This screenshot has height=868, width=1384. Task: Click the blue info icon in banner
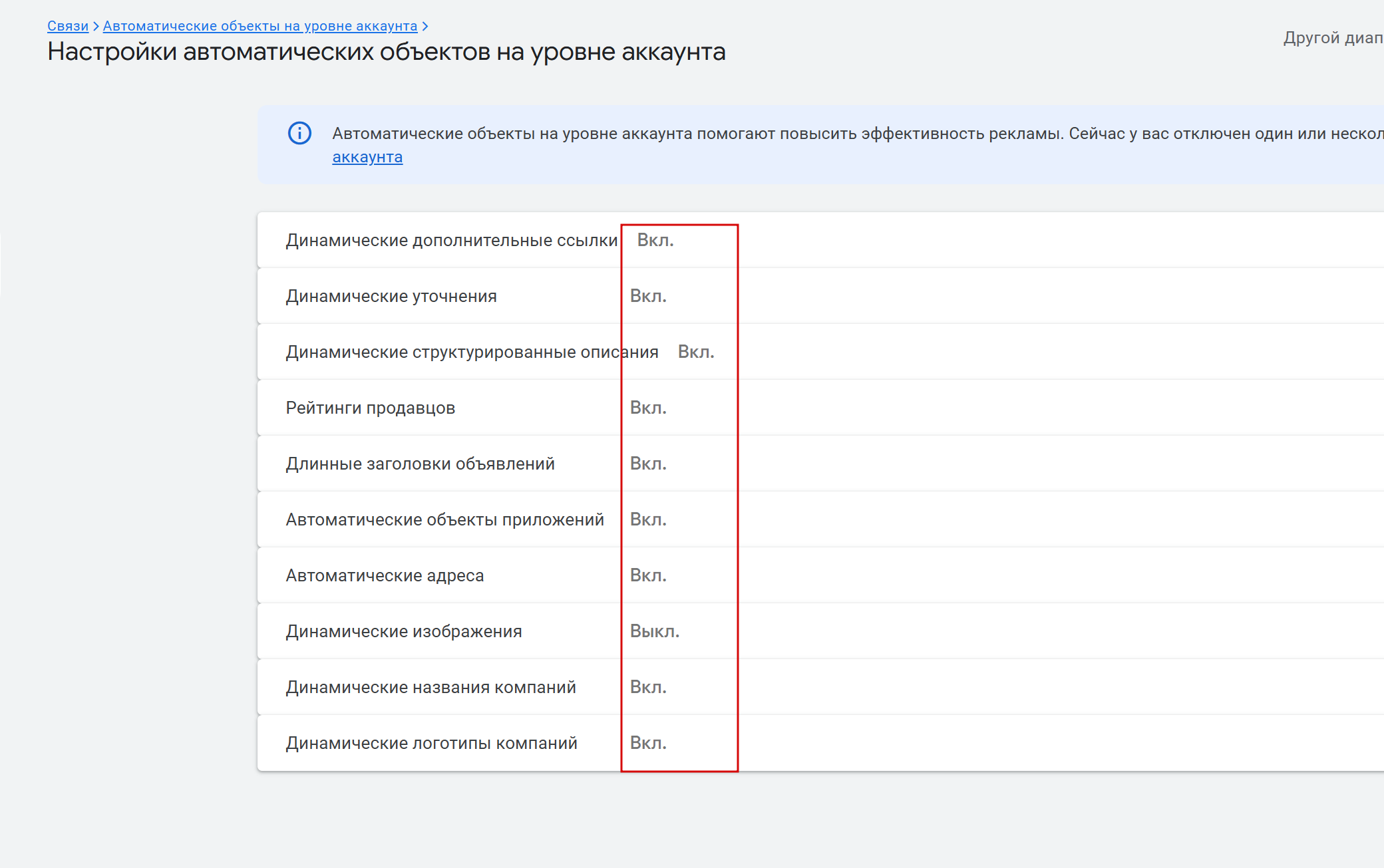[x=299, y=133]
